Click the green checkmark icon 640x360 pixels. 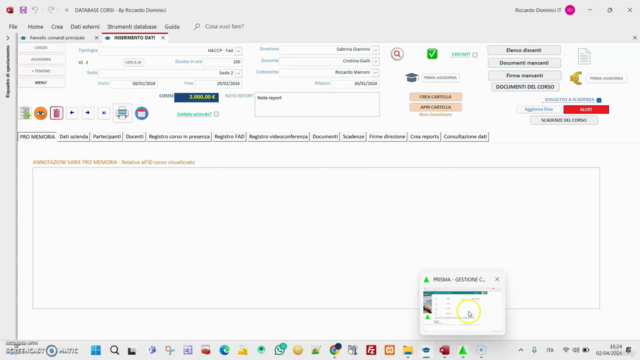(432, 54)
